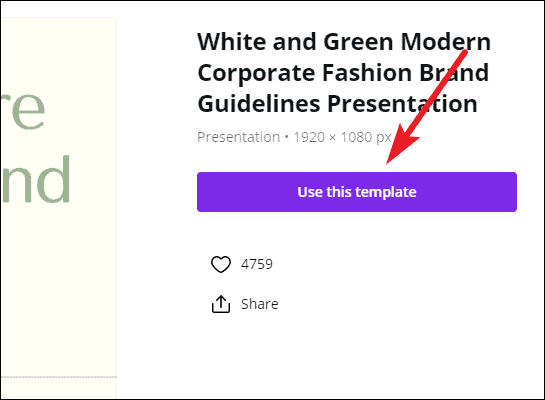Click 'Corporate Fashion Brand' title line
The width and height of the screenshot is (545, 400).
pos(343,73)
